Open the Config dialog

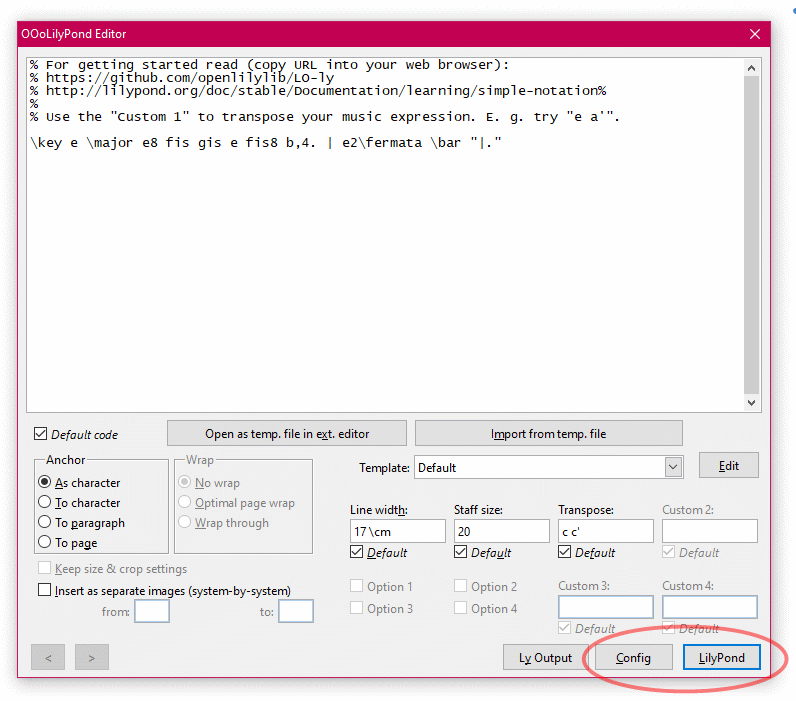tap(633, 657)
